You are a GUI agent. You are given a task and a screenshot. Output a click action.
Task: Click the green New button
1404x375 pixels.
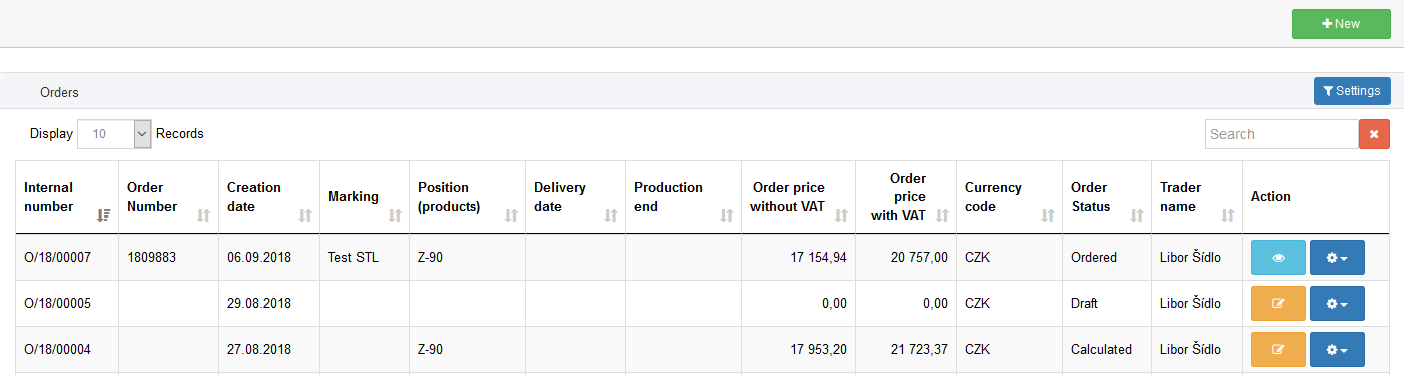coord(1341,24)
